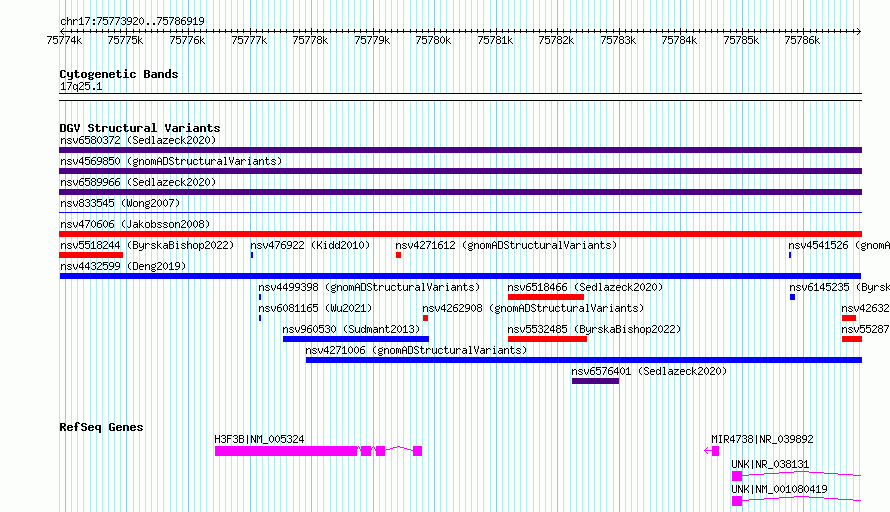Click the nsv6580372 (Sedlazeck2020) variant label
The height and width of the screenshot is (512, 890).
138,140
